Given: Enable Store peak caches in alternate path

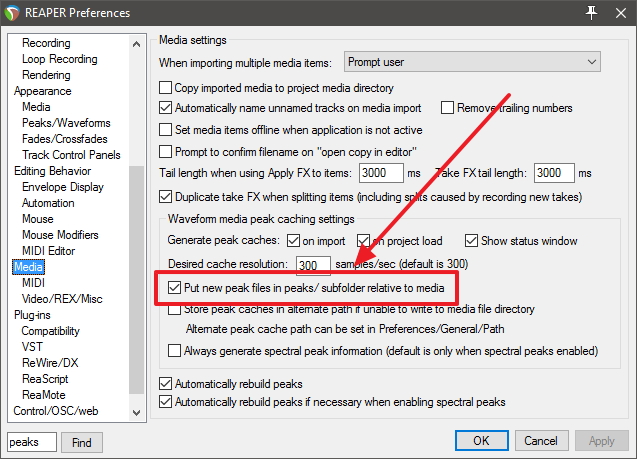Looking at the screenshot, I should (x=174, y=310).
